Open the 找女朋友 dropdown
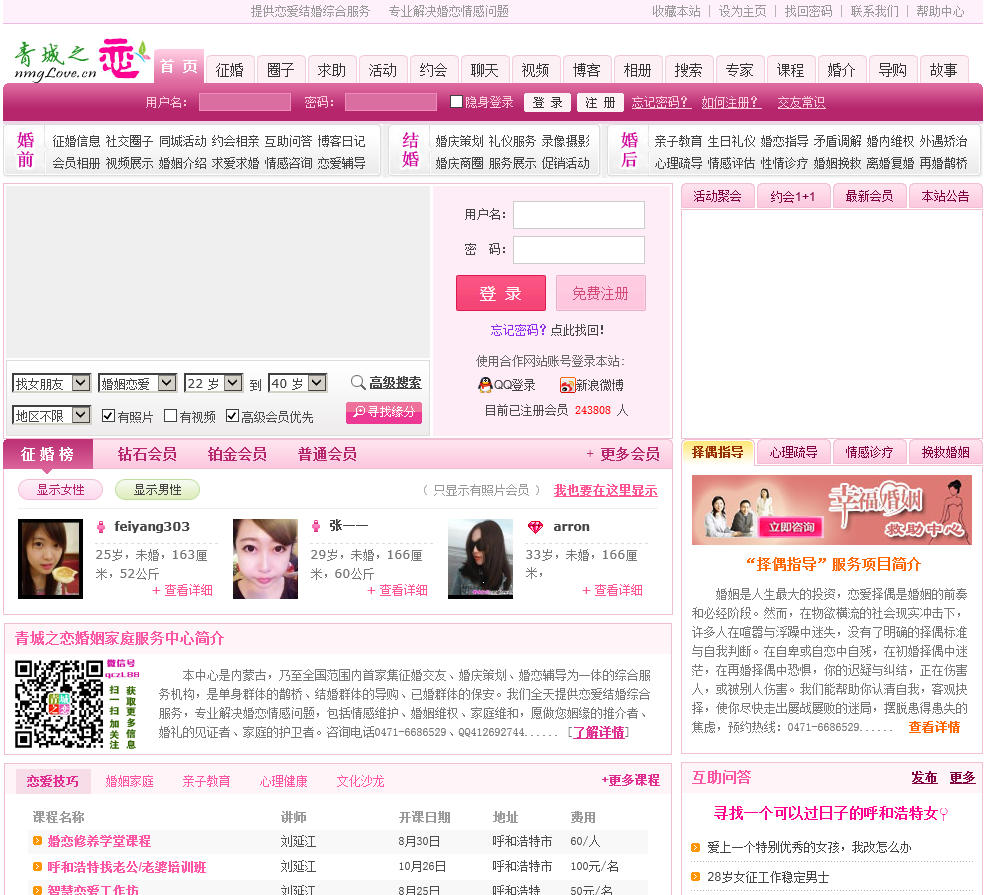The image size is (985, 895). pyautogui.click(x=52, y=383)
